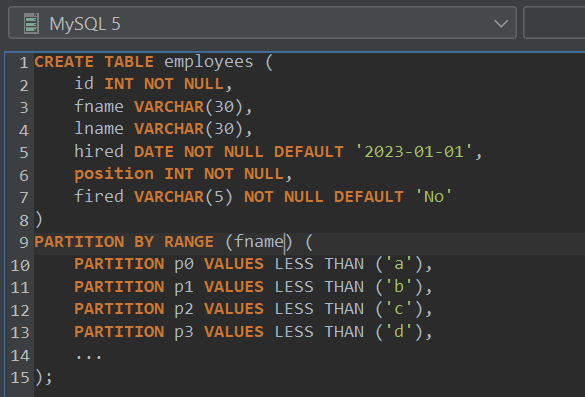Click the empty field beside MySQL dropdown
Screen dimensions: 585x397
554,23
